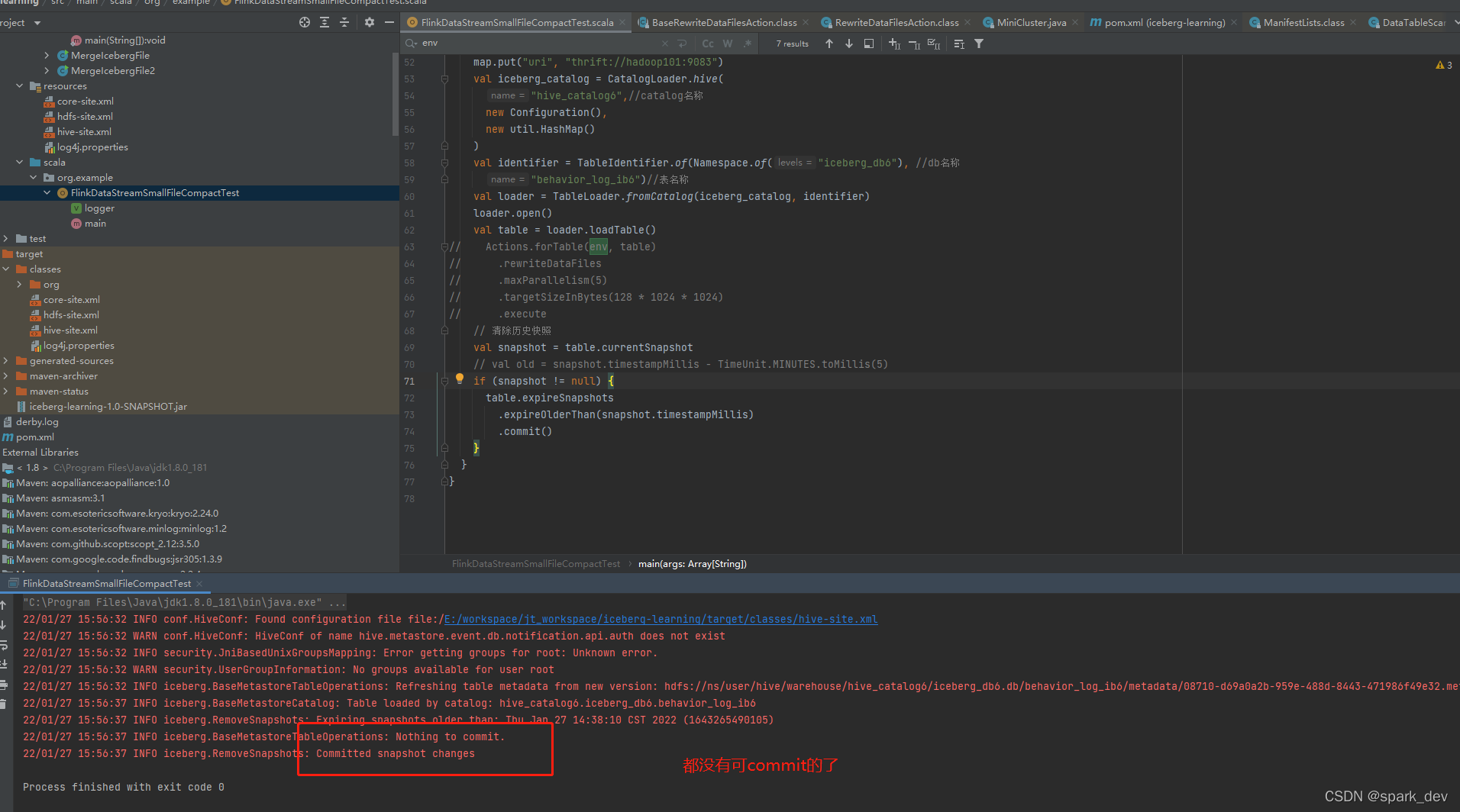Show the hidden editor tabs dropdown
The image size is (1460, 812).
(1455, 22)
